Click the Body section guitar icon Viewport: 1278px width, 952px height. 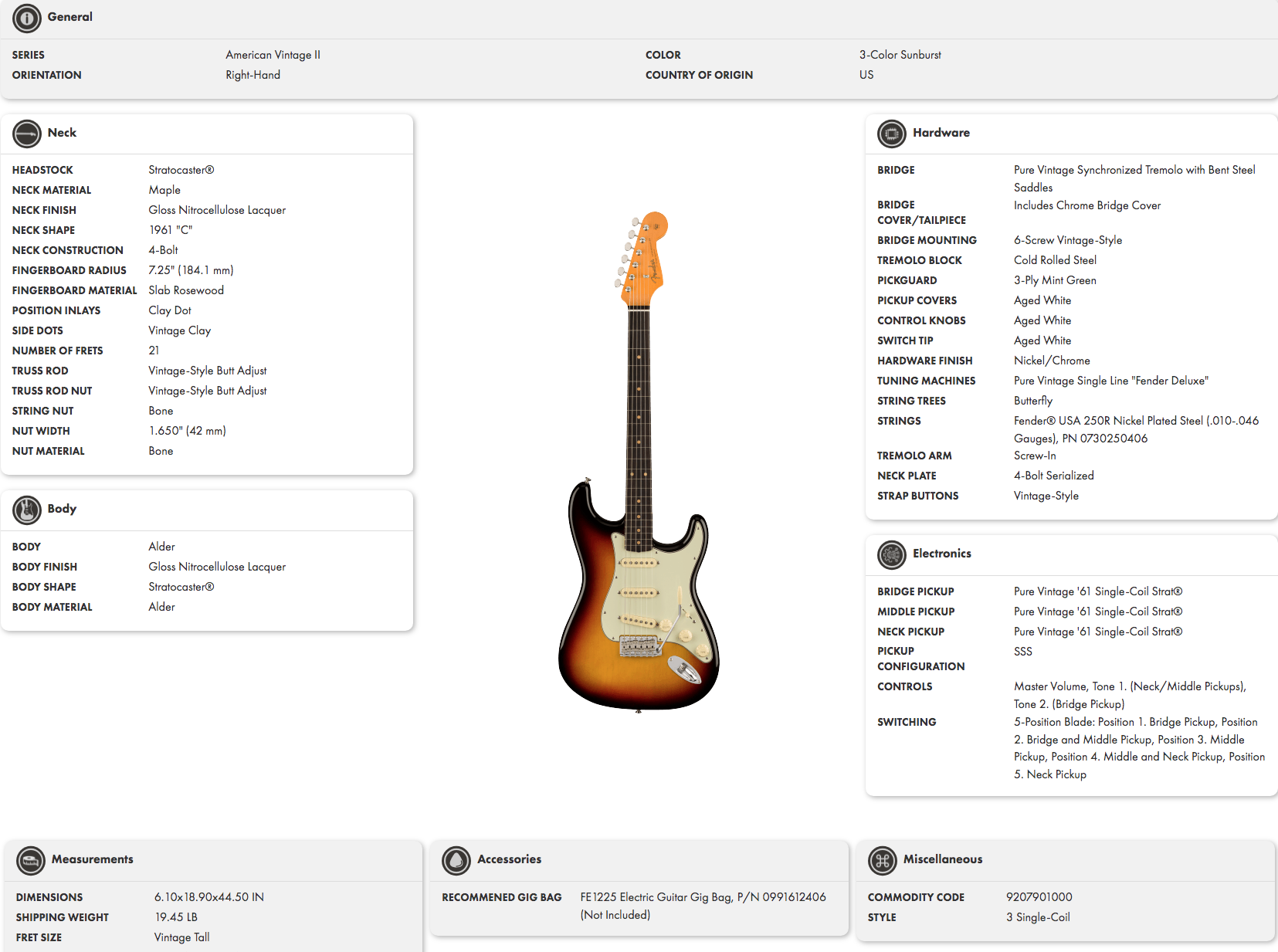tap(27, 510)
